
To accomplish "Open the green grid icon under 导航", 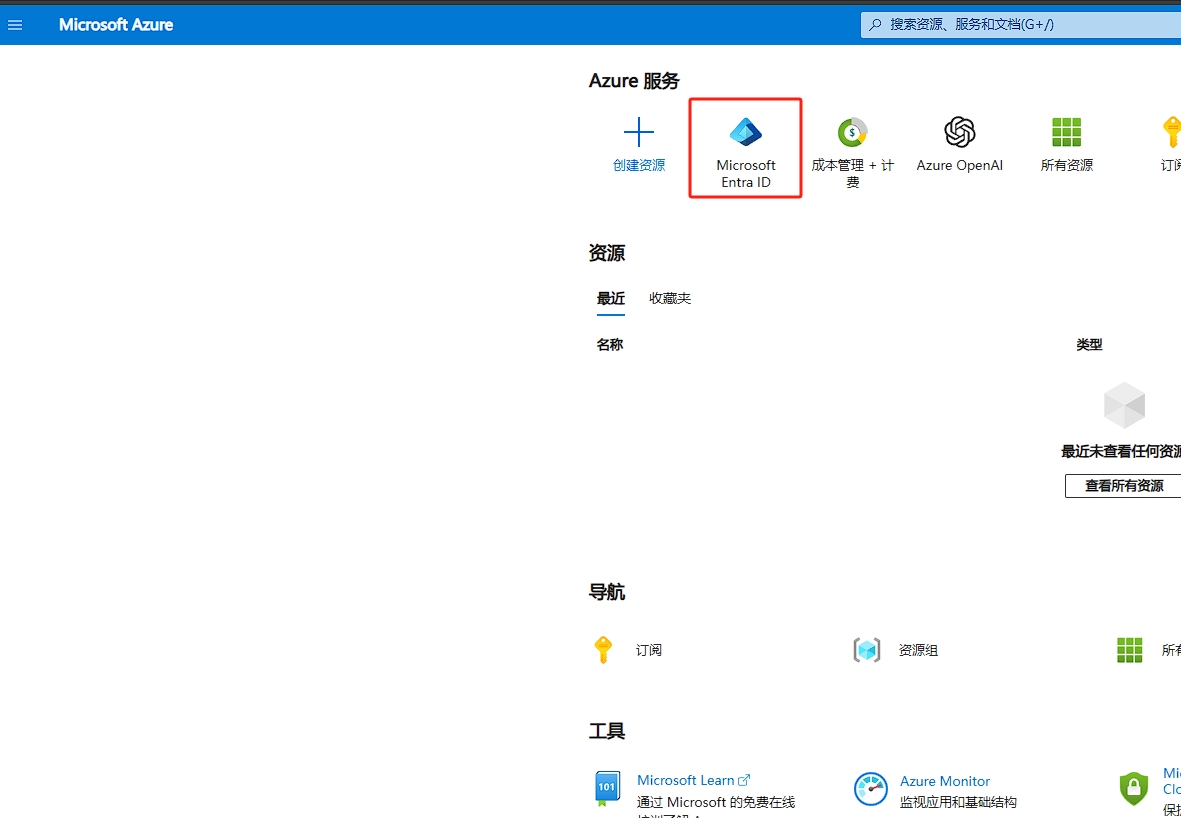I will pos(1130,649).
